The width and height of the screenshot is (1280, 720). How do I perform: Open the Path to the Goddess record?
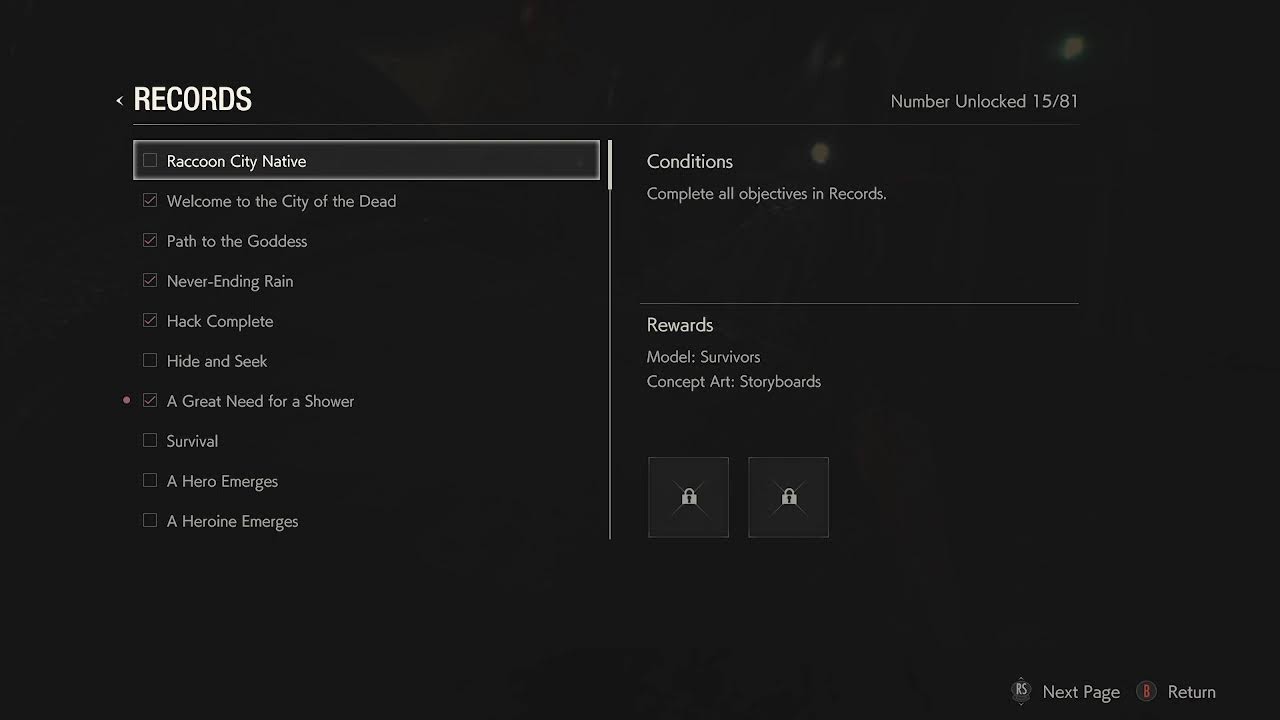366,241
